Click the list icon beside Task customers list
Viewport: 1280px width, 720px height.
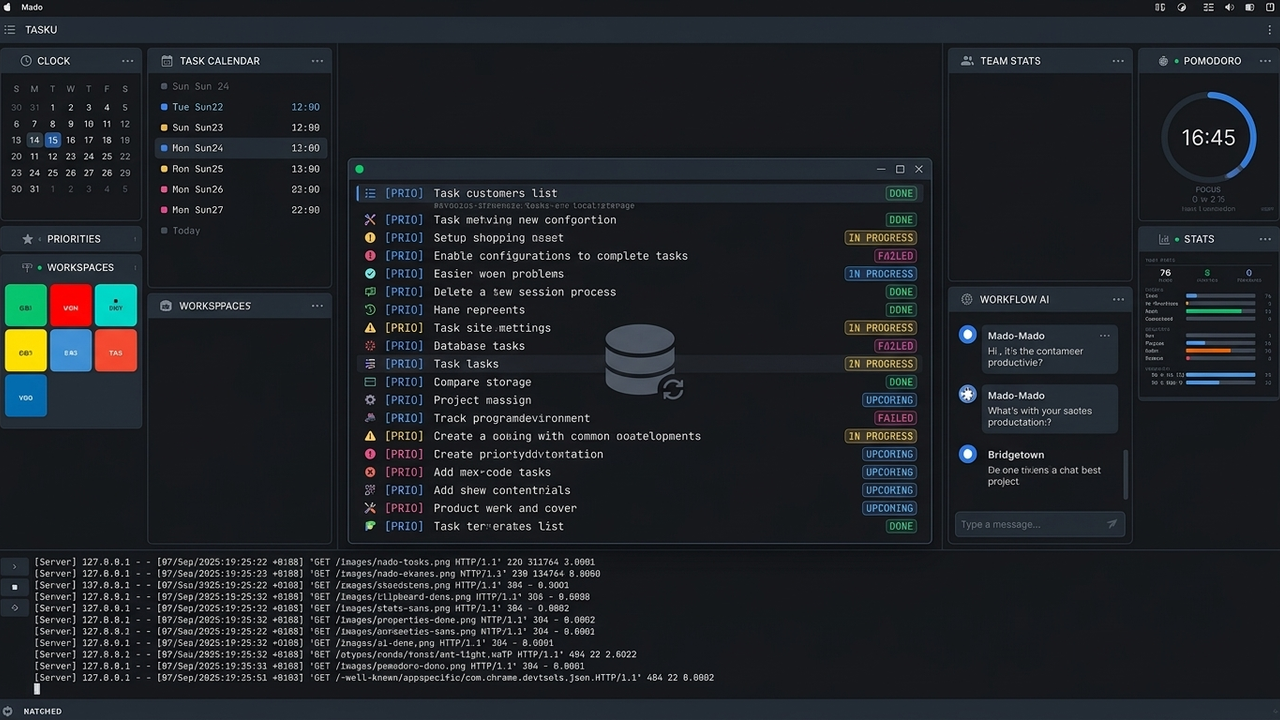(370, 194)
